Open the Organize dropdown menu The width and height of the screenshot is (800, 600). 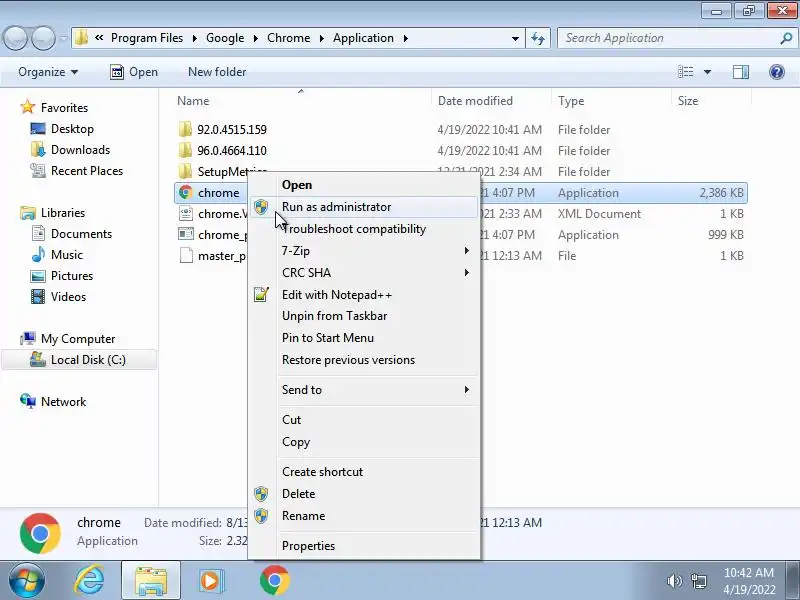[48, 72]
